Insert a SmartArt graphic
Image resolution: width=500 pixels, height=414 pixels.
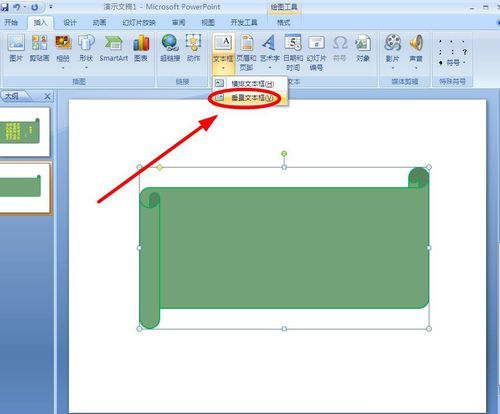tap(114, 48)
